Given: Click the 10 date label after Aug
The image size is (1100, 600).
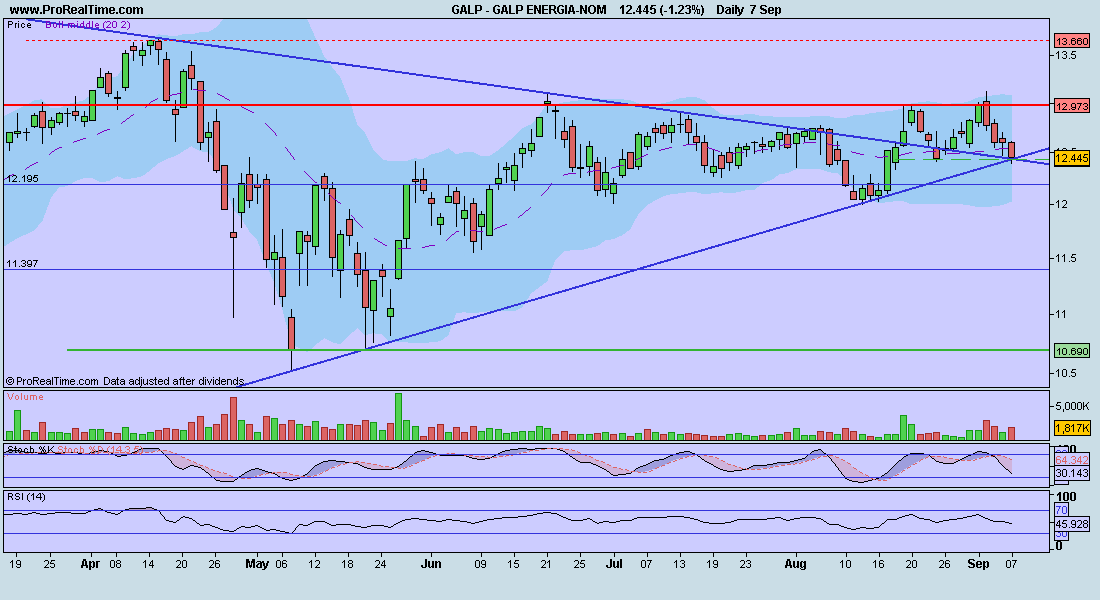Looking at the screenshot, I should click(x=845, y=564).
